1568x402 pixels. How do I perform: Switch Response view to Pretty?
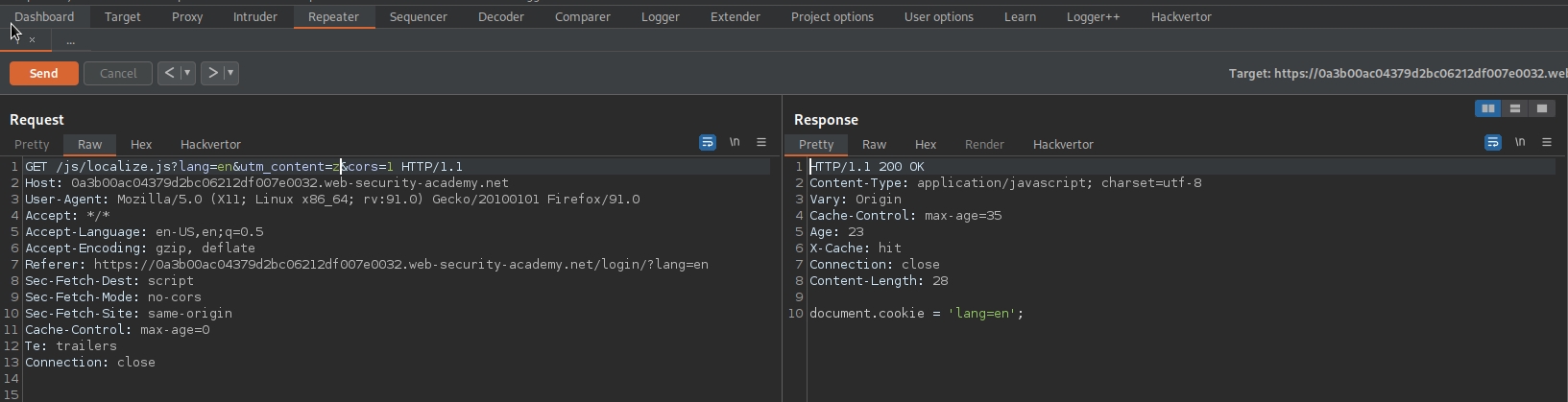[816, 144]
